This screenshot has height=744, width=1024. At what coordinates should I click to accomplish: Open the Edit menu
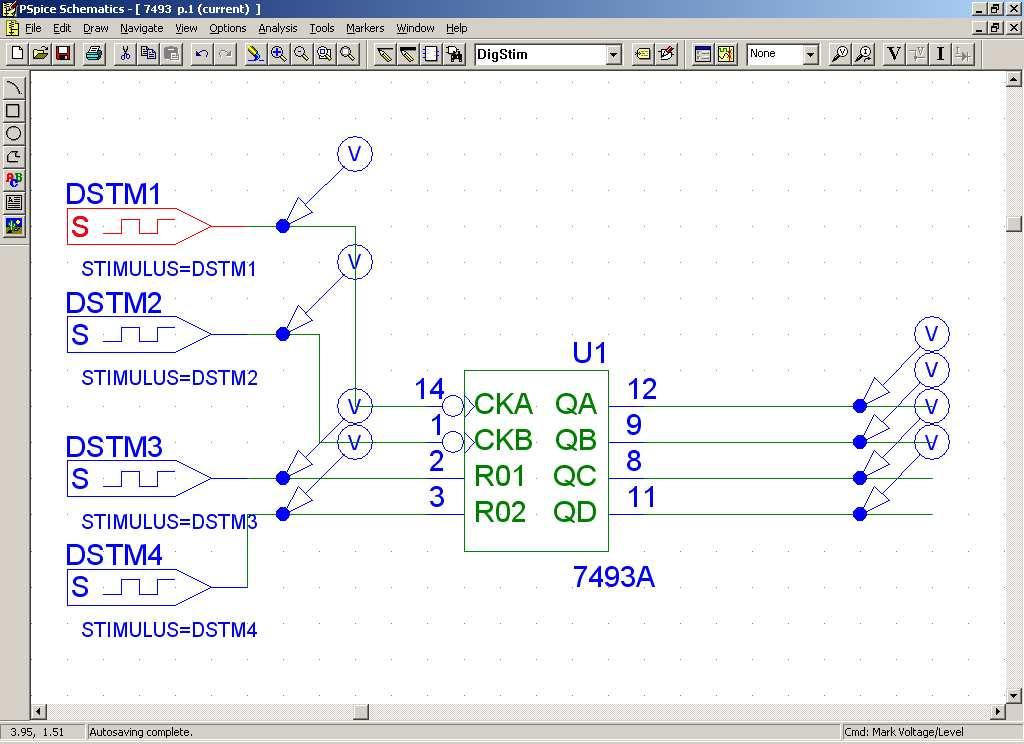tap(62, 28)
